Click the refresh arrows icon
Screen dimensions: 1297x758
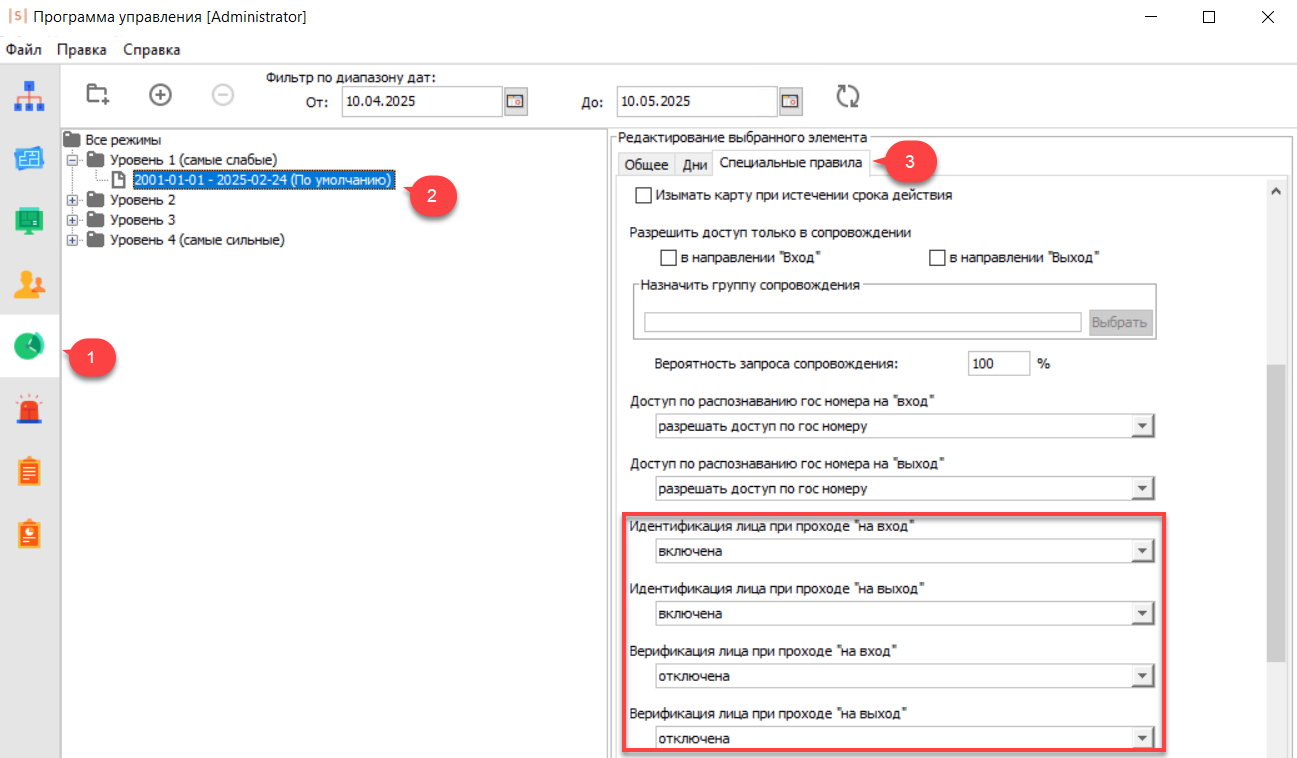[848, 96]
